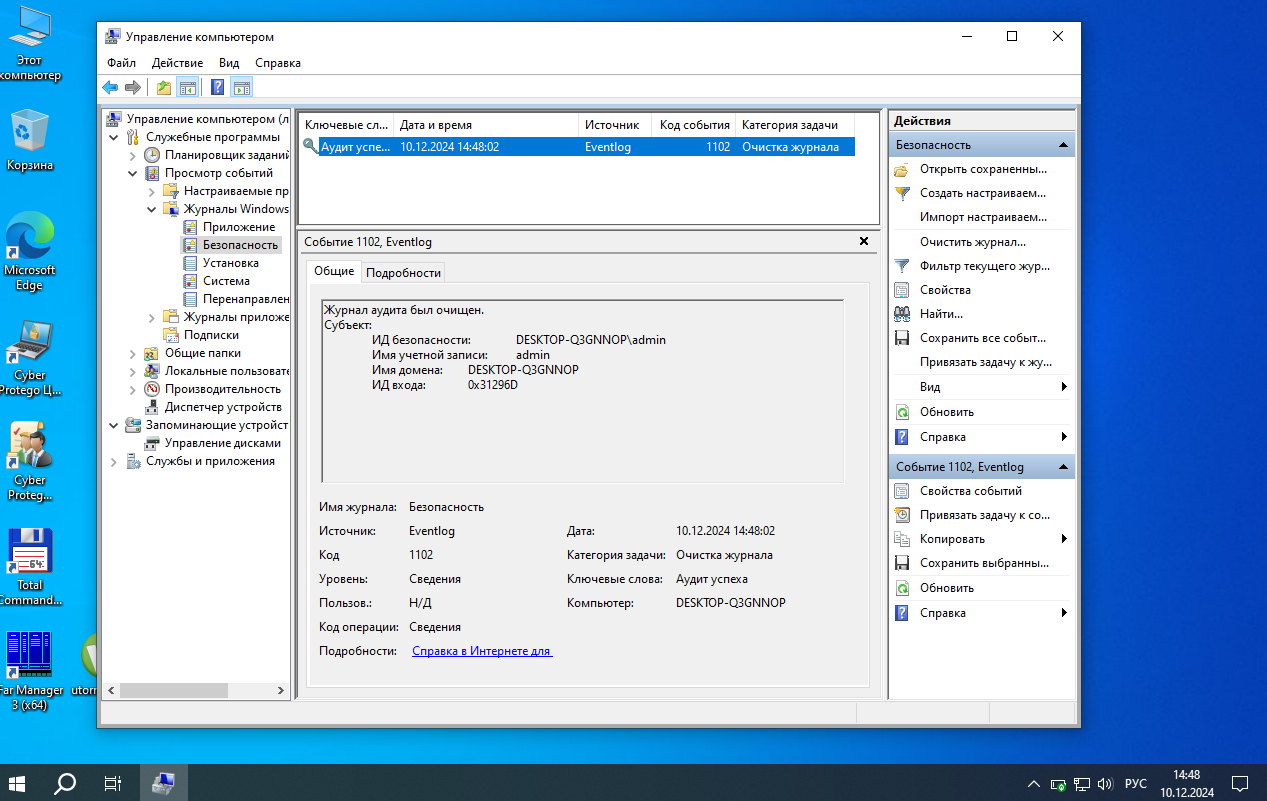Image resolution: width=1267 pixels, height=801 pixels.
Task: Select Производительность node
Action: pos(223,389)
